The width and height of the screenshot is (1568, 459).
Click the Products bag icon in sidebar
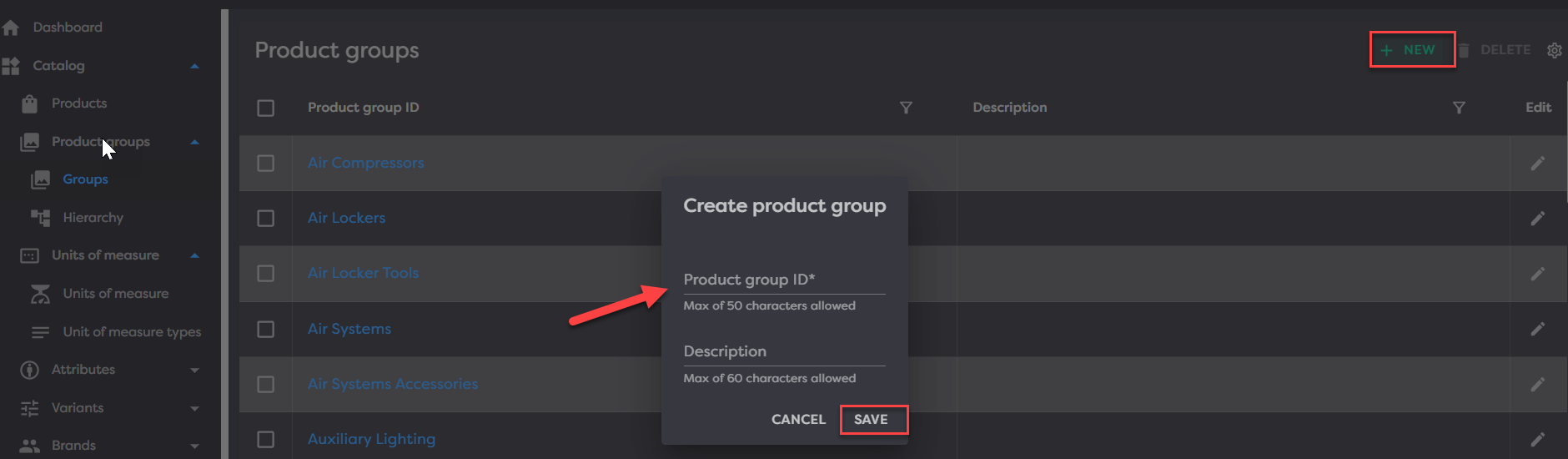pos(30,103)
